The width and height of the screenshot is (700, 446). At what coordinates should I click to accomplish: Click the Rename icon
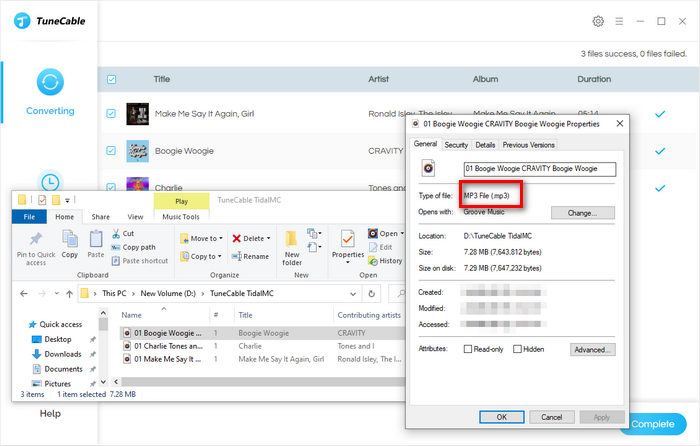point(237,256)
